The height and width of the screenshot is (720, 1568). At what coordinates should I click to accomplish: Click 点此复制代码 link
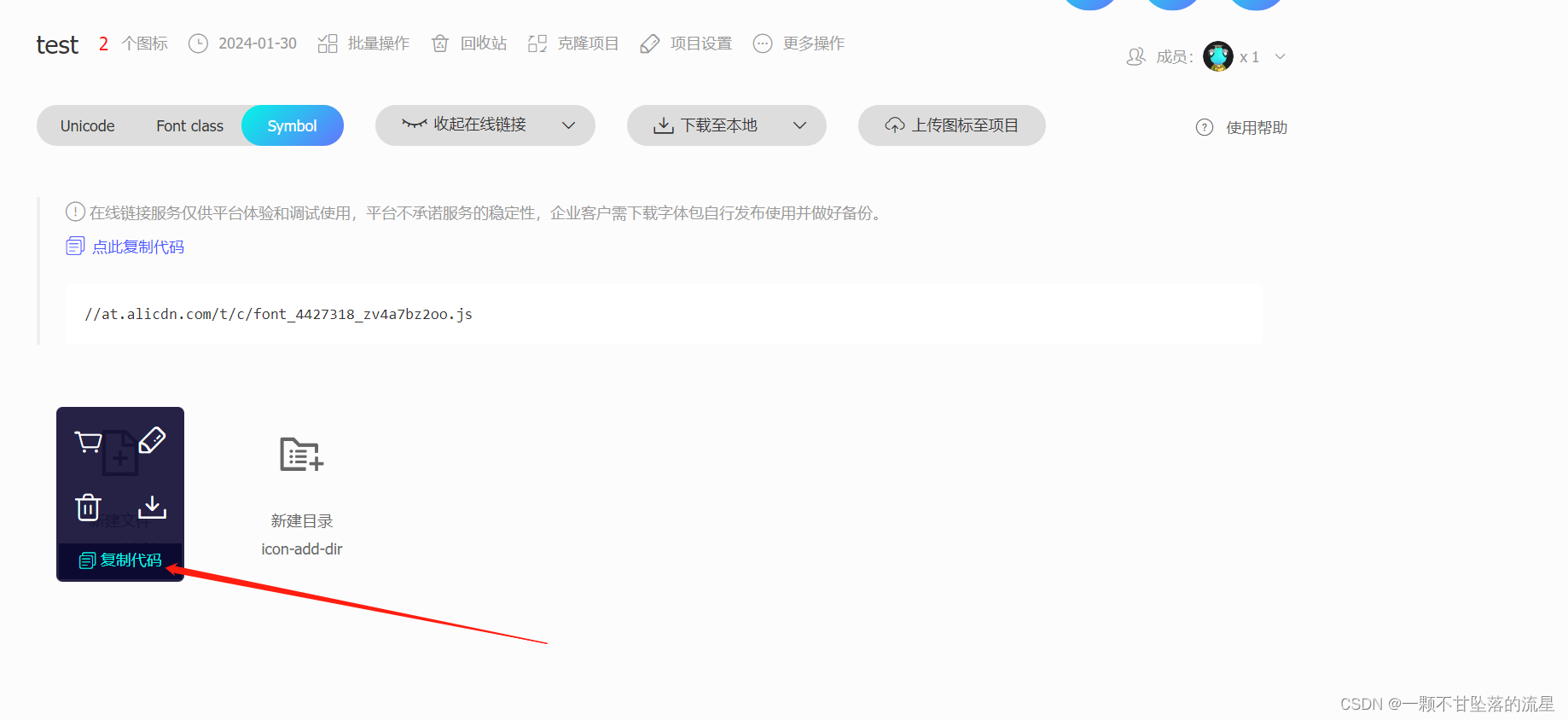[x=138, y=247]
